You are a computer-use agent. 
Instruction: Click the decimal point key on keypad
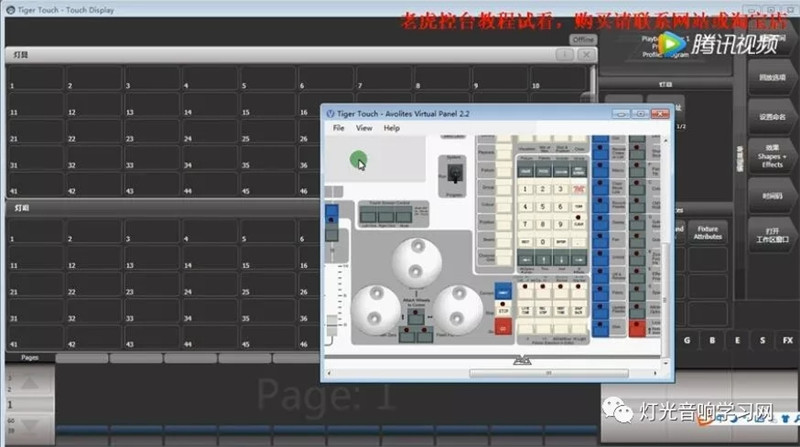(x=578, y=241)
